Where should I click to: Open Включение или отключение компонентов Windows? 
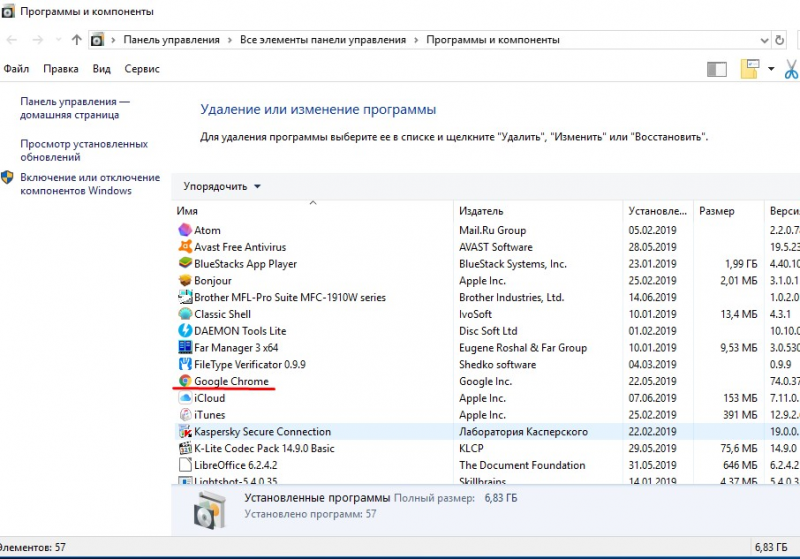click(90, 184)
